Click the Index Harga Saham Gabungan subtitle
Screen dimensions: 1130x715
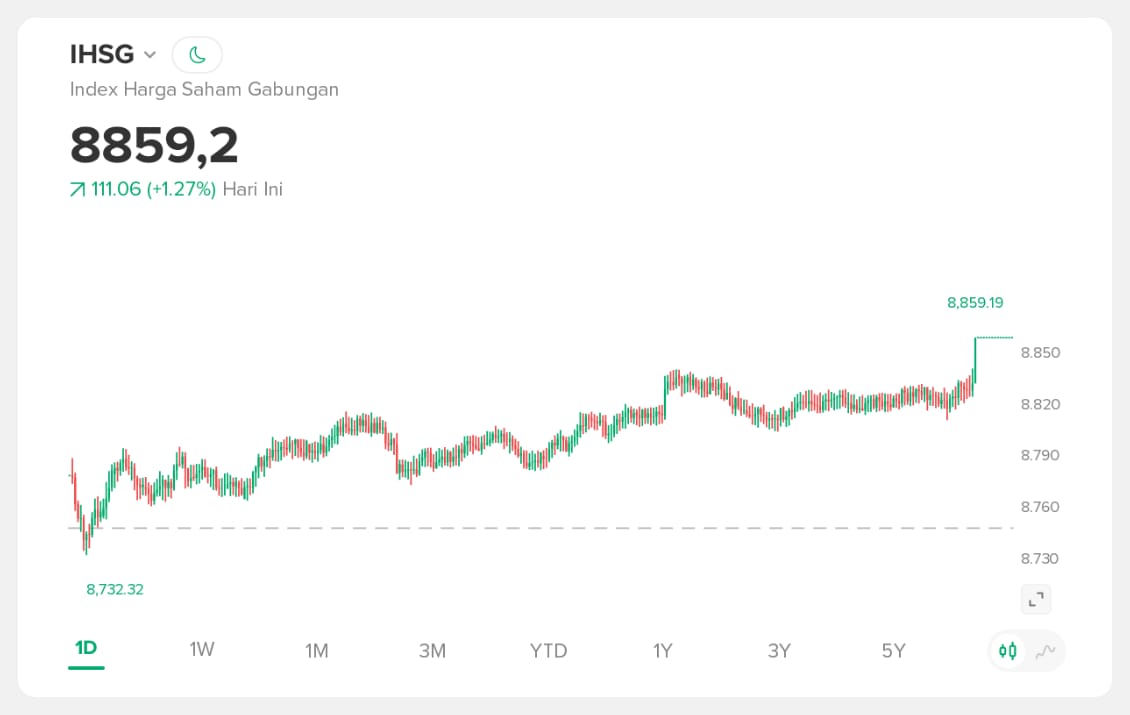click(x=204, y=89)
